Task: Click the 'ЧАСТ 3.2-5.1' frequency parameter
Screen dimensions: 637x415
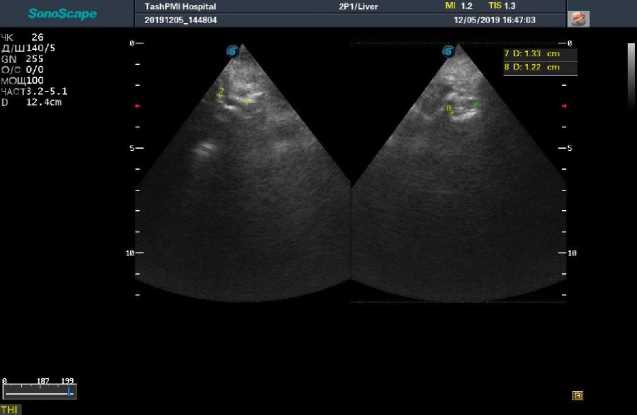Action: click(34, 91)
